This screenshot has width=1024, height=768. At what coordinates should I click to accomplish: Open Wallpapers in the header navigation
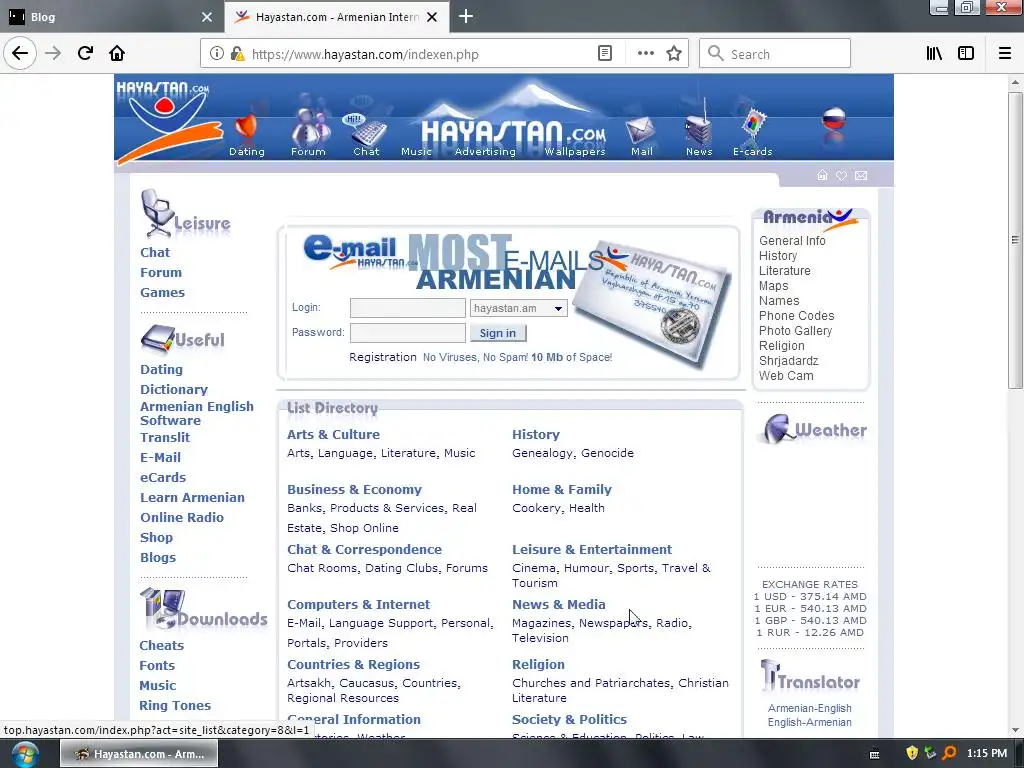575,152
